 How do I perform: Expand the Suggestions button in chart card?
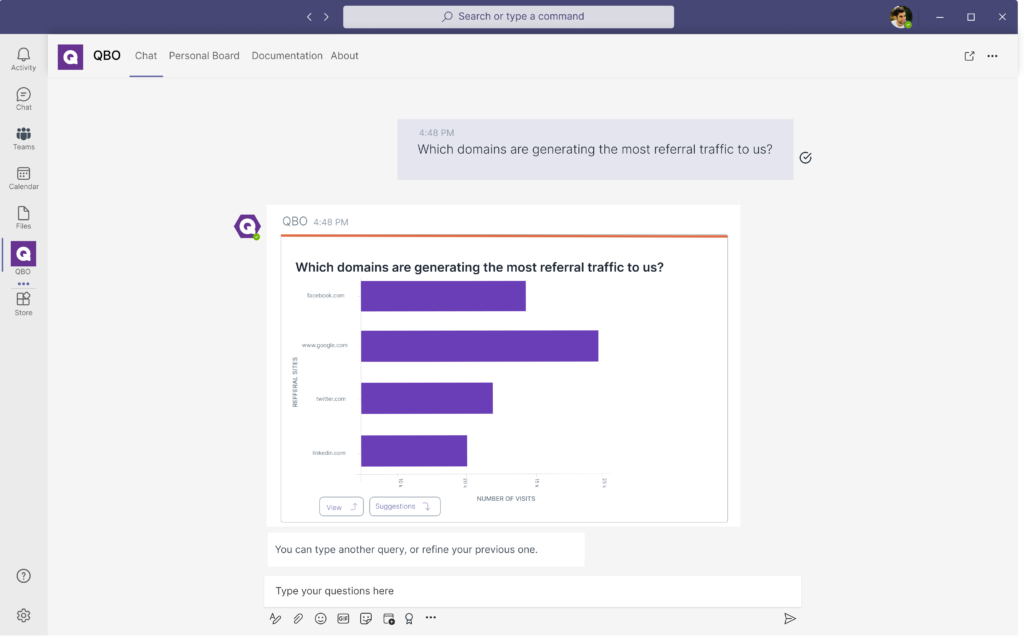pyautogui.click(x=404, y=506)
